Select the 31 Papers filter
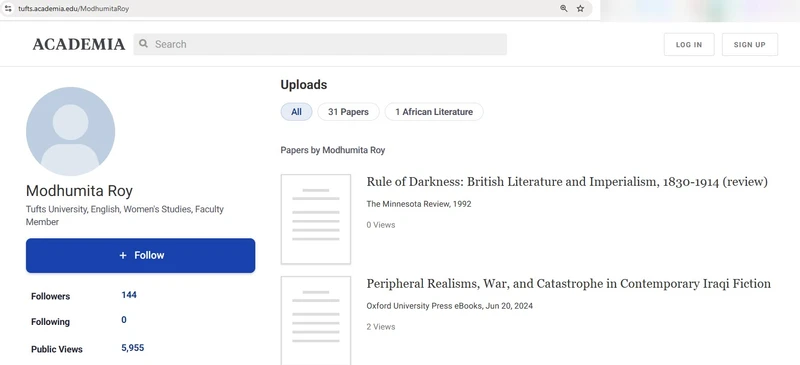 point(348,112)
